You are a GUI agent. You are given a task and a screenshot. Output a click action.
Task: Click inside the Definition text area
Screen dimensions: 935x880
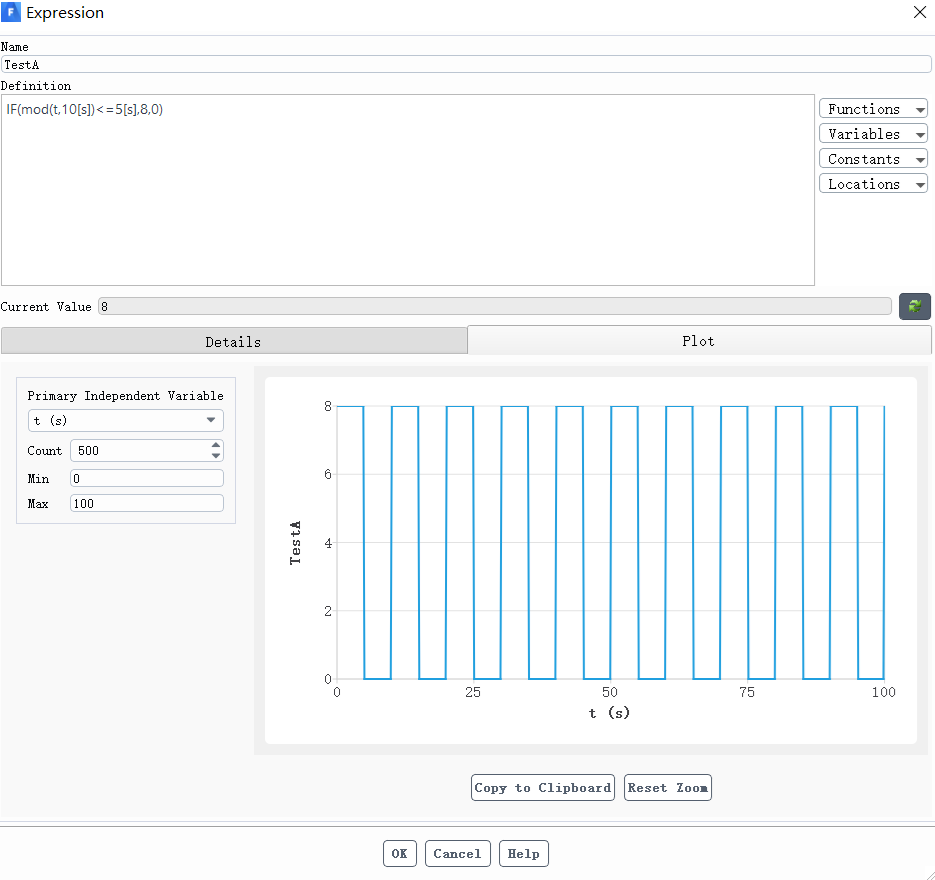(x=408, y=190)
